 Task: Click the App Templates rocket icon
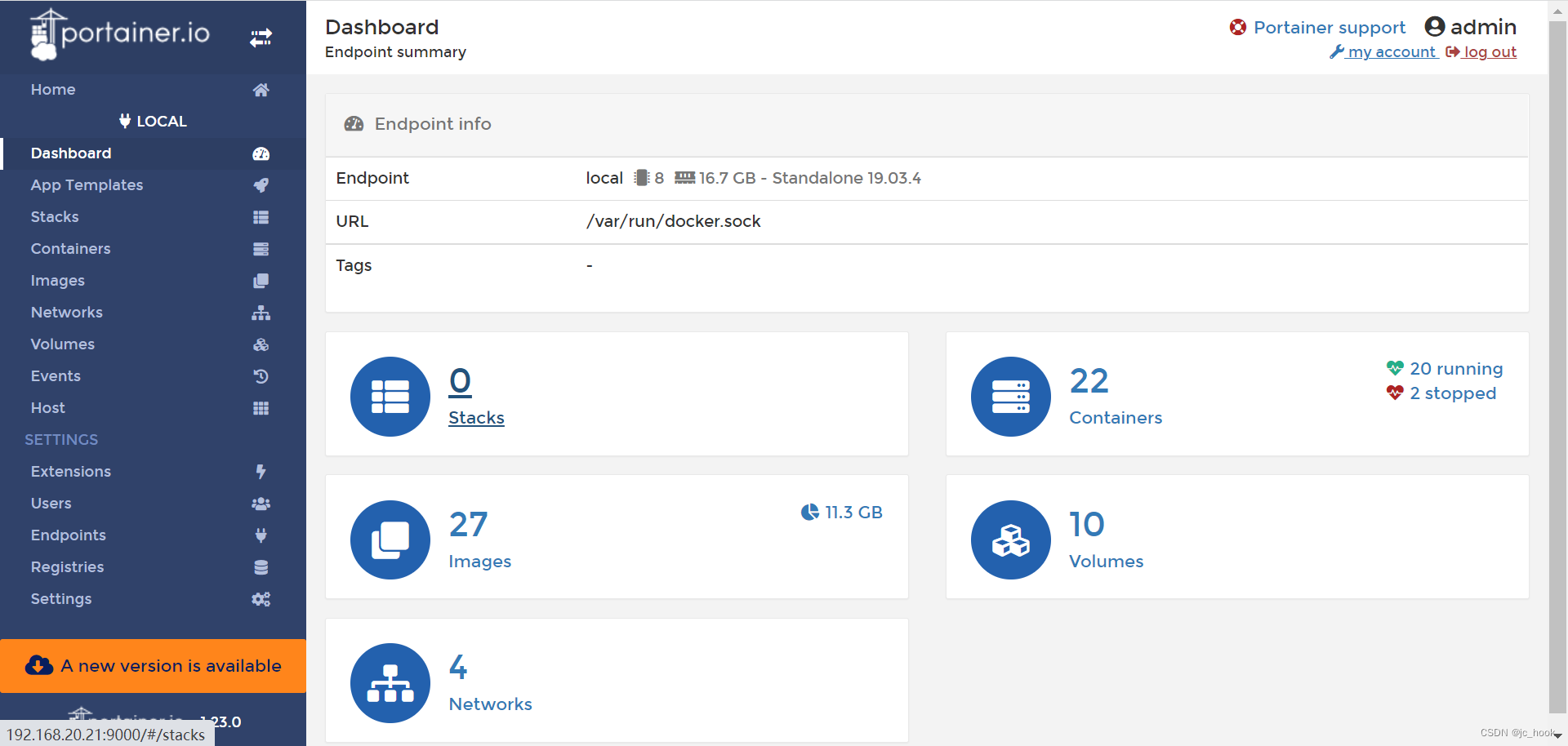tap(261, 185)
